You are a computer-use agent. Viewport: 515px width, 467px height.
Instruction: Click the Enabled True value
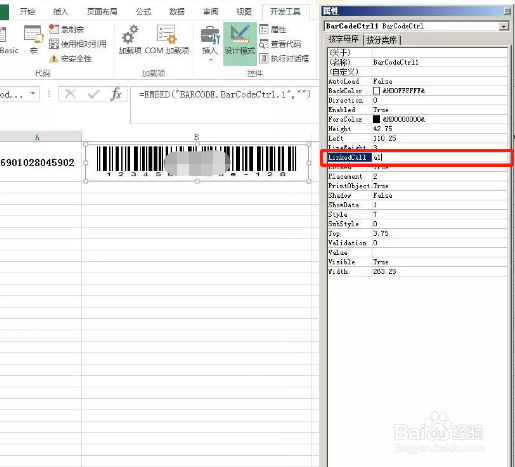[381, 110]
